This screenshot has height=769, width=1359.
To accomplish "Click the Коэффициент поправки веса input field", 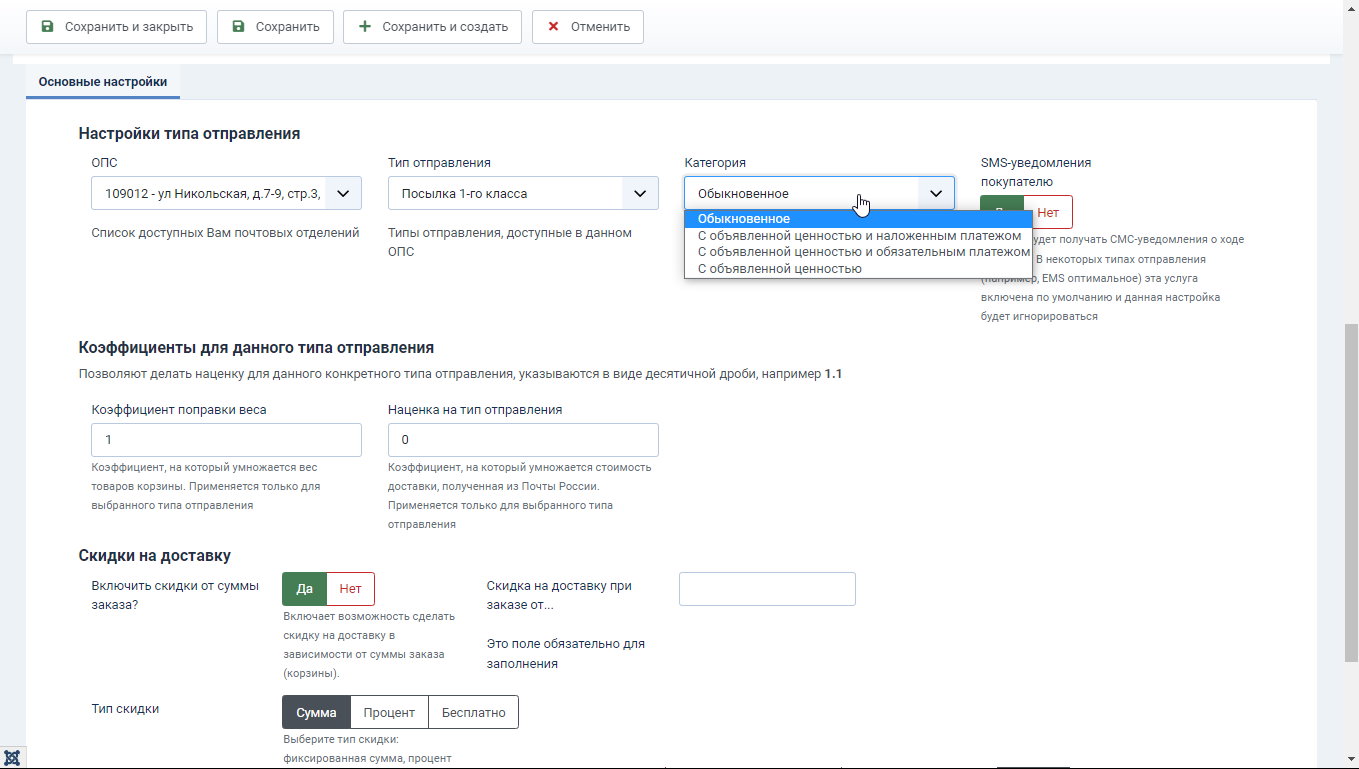I will [x=226, y=440].
